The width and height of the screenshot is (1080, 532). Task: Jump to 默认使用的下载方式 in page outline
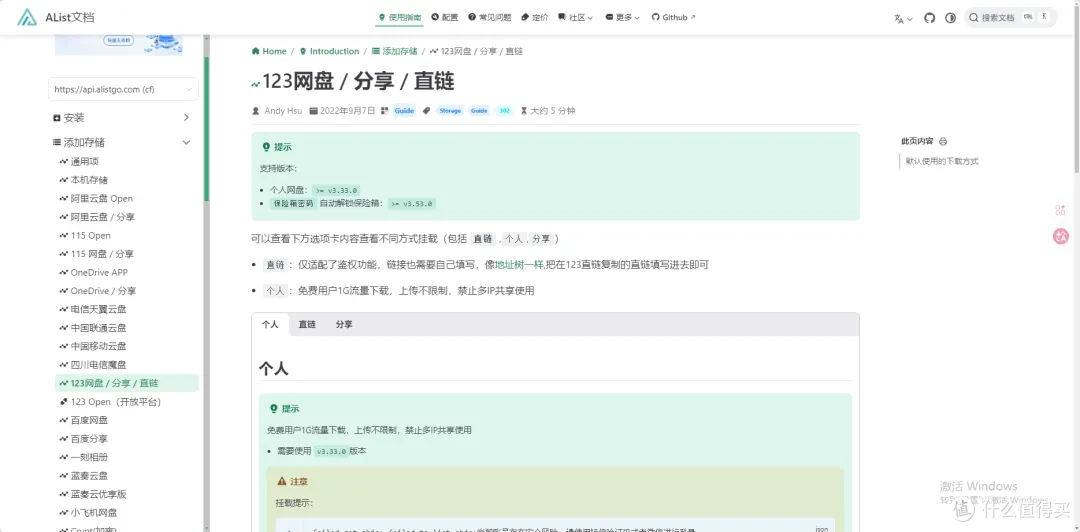(x=942, y=161)
